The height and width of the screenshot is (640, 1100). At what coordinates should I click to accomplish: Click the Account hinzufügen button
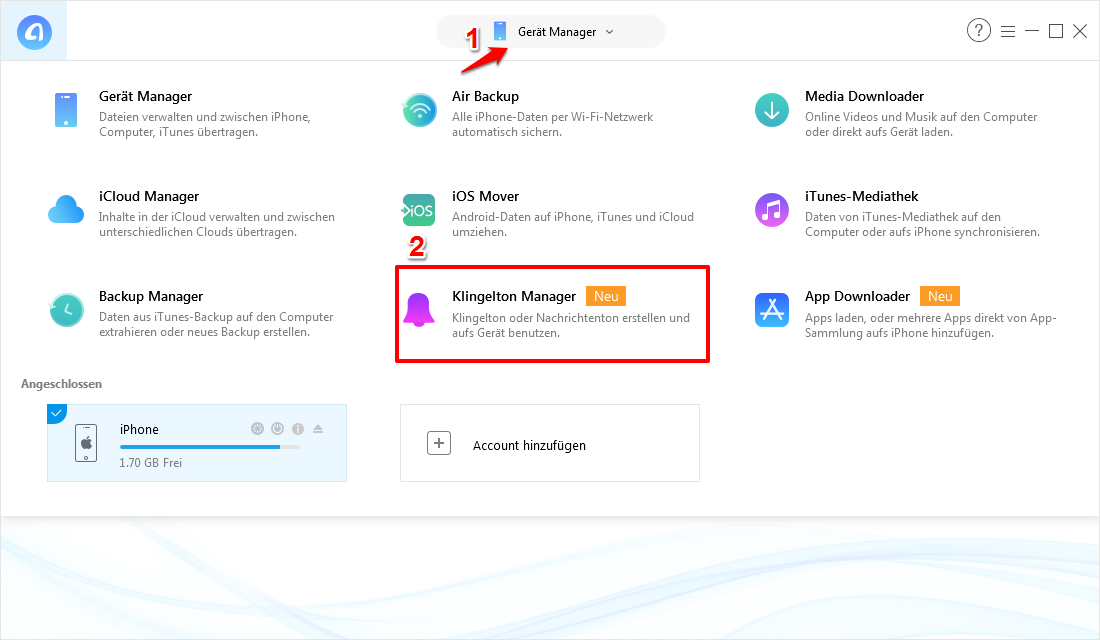coord(550,443)
